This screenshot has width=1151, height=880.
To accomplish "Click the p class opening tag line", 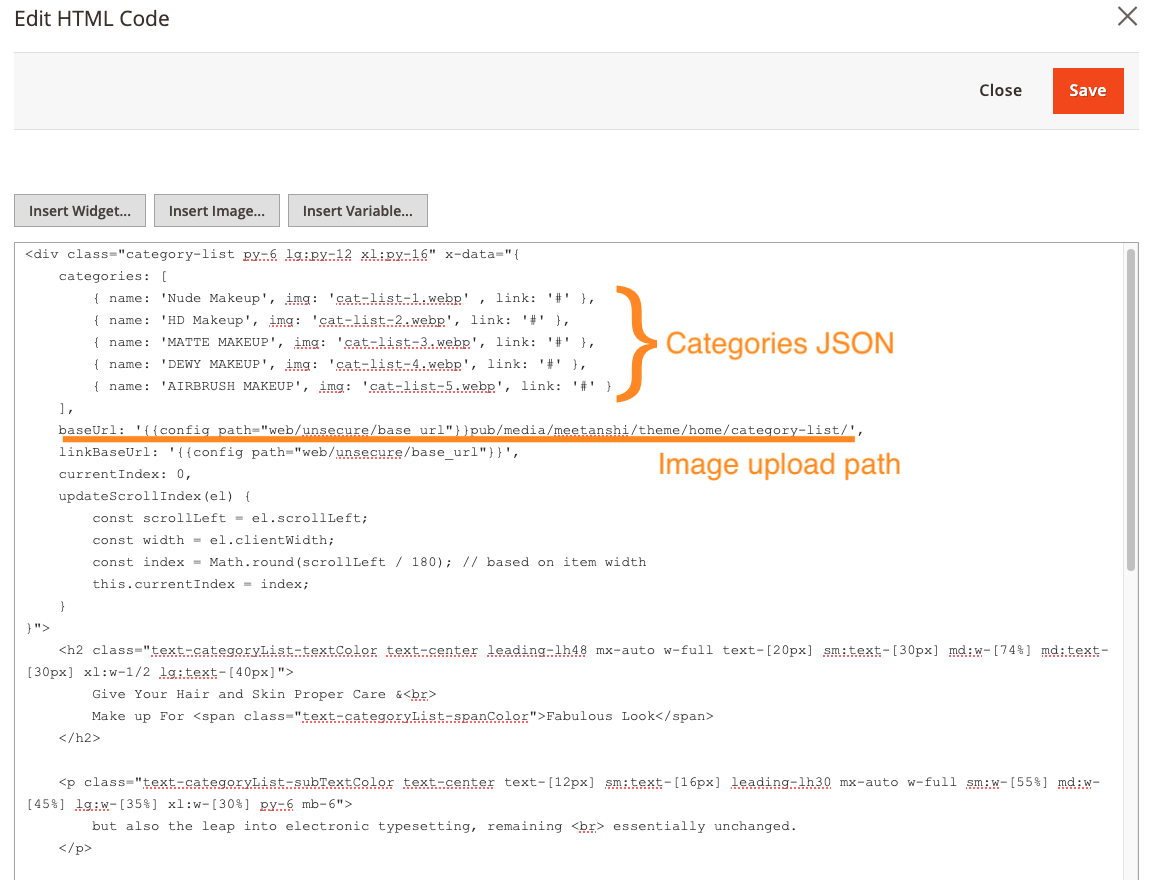I will pyautogui.click(x=579, y=782).
